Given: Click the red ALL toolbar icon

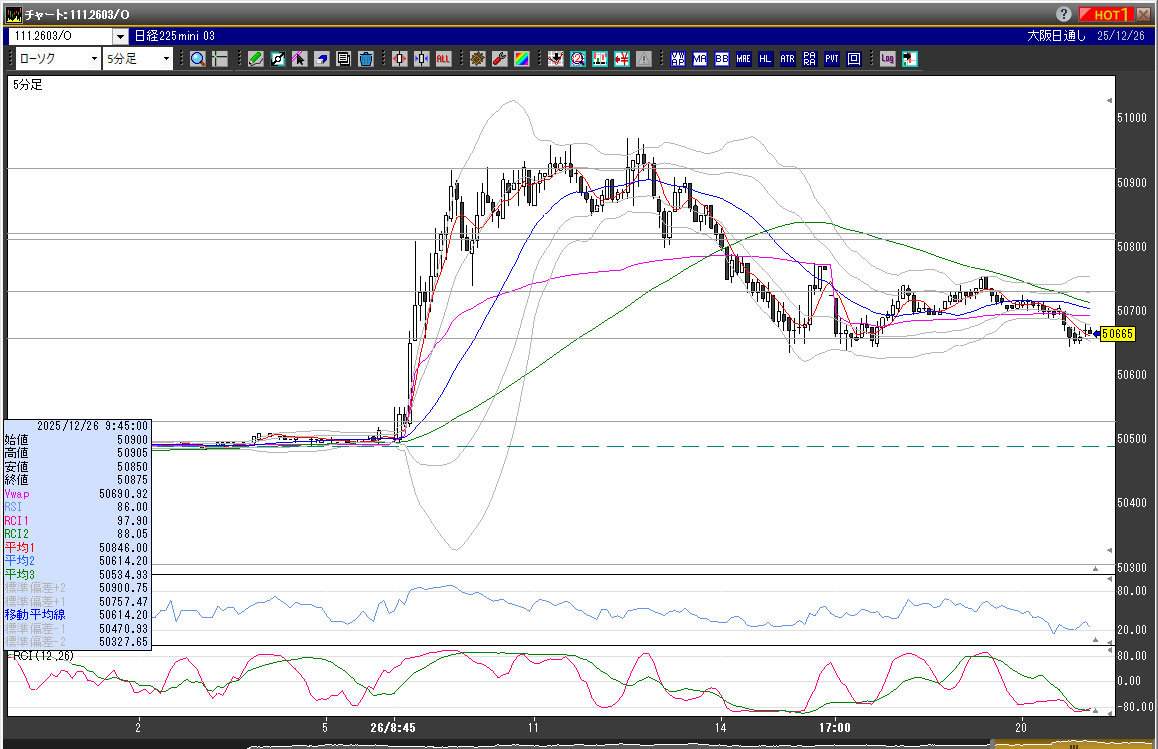Looking at the screenshot, I should click(443, 59).
